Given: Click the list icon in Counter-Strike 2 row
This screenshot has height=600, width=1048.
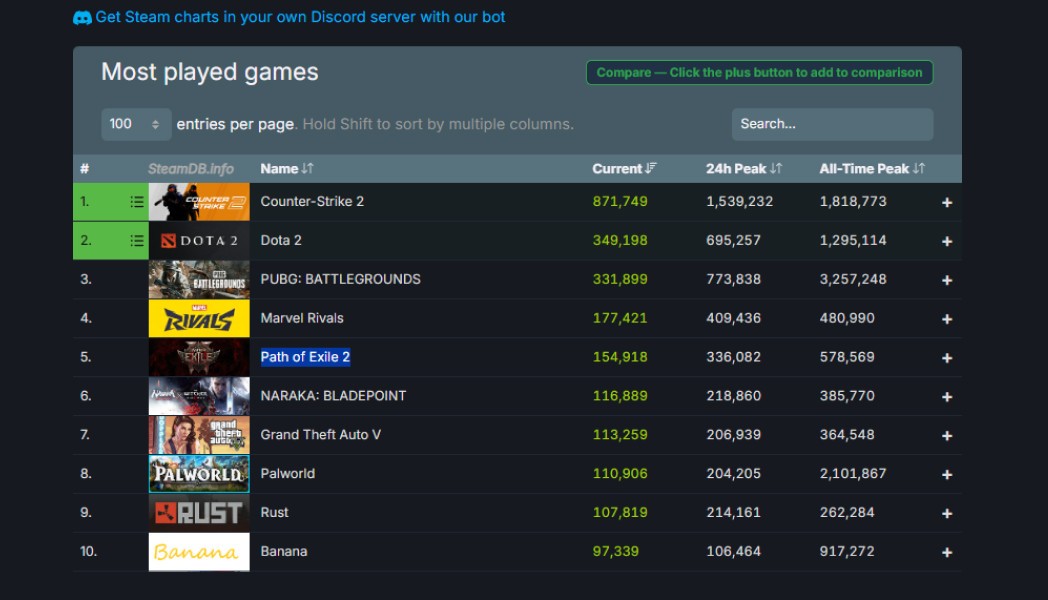Looking at the screenshot, I should tap(136, 202).
